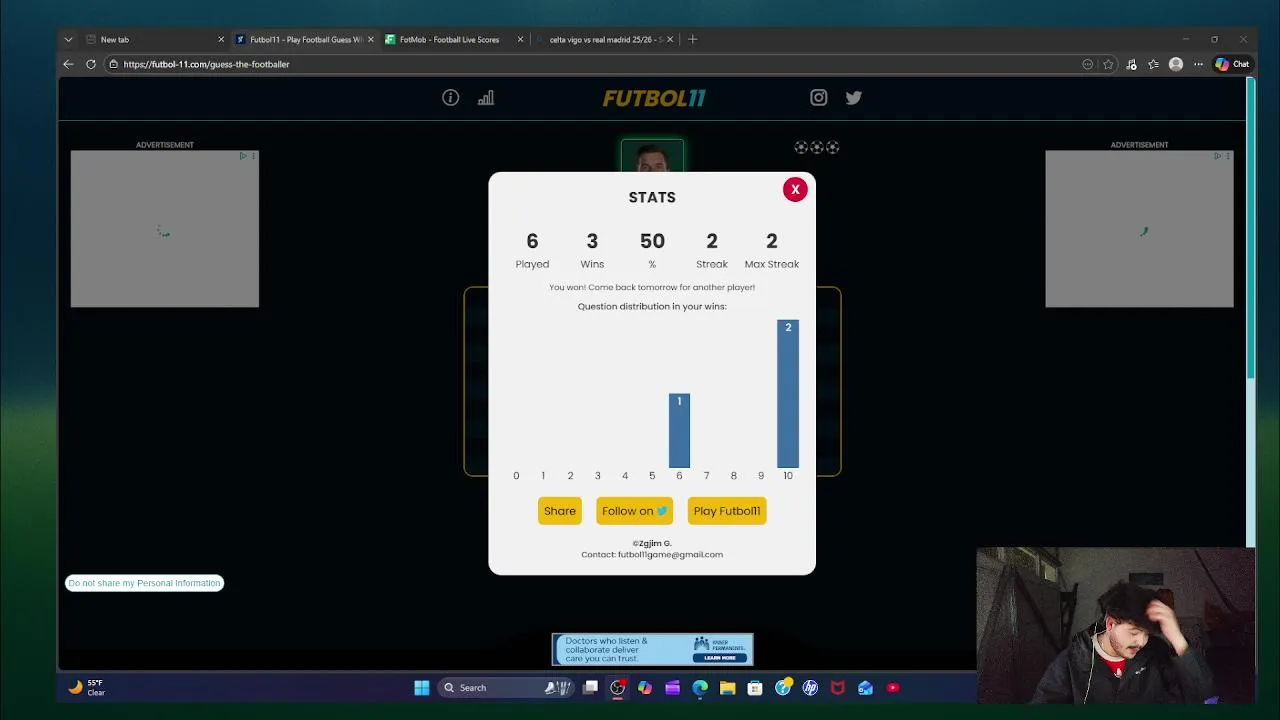Close the Futbol11 browser tab
Viewport: 1280px width, 720px height.
[371, 40]
